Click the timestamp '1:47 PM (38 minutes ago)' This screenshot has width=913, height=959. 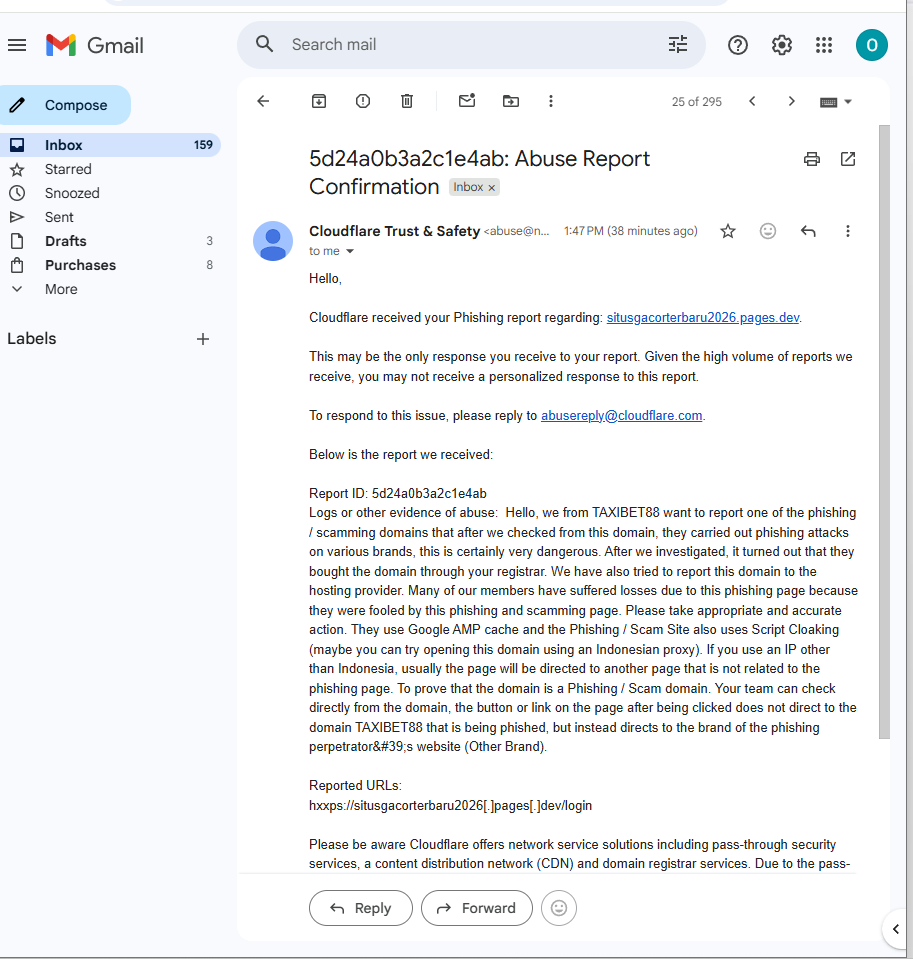coord(630,231)
